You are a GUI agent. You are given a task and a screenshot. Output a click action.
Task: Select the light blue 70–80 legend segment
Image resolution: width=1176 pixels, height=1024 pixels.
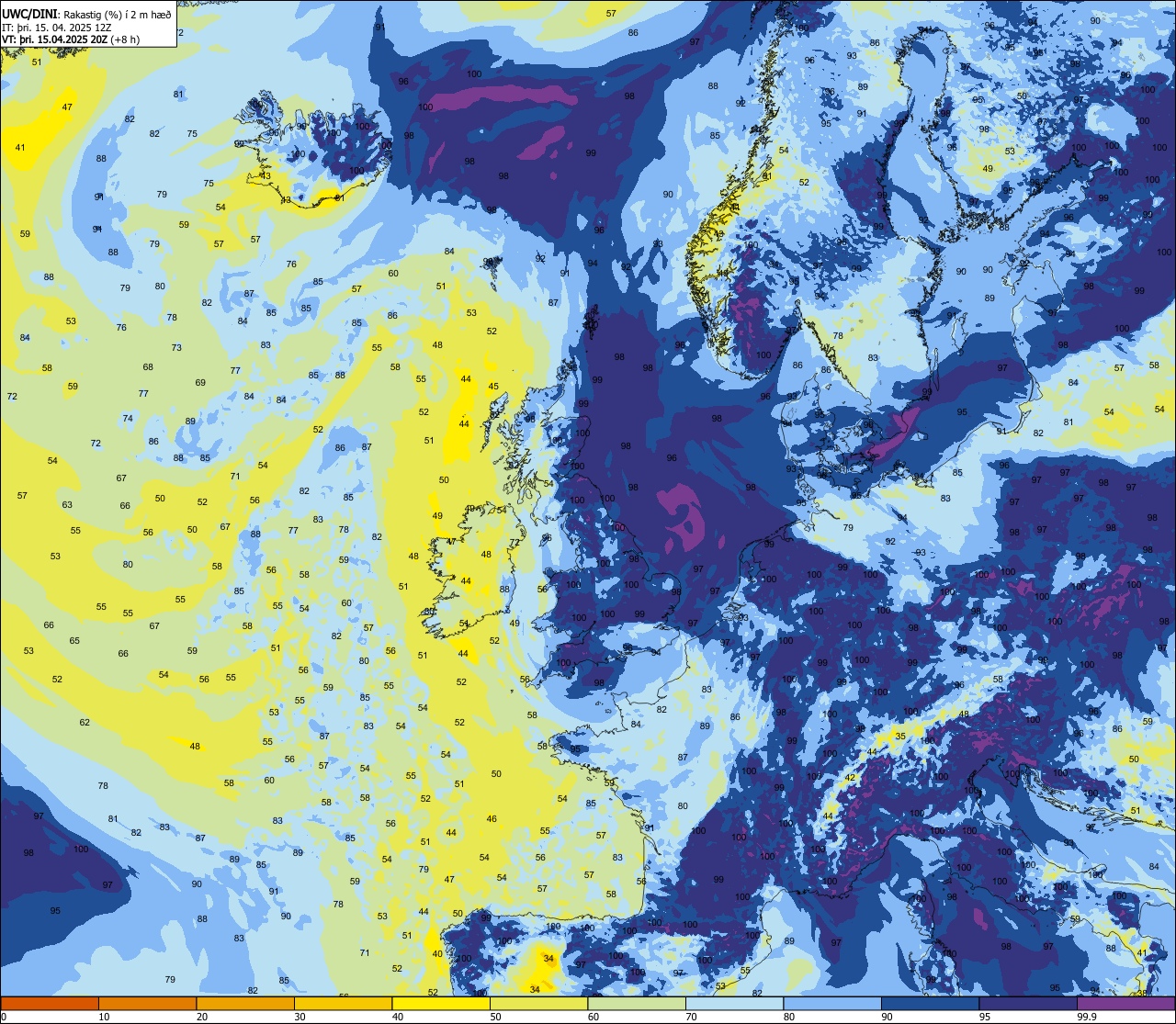[x=734, y=1003]
